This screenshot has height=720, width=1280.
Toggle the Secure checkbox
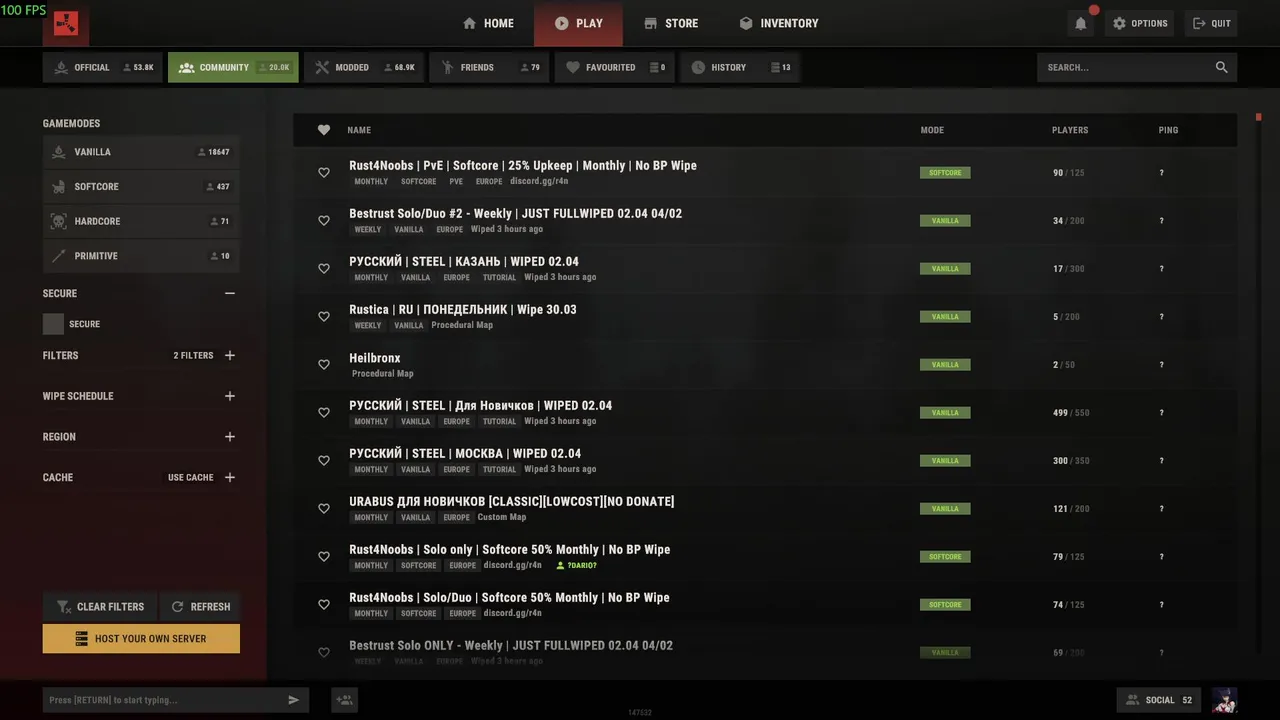coord(53,324)
